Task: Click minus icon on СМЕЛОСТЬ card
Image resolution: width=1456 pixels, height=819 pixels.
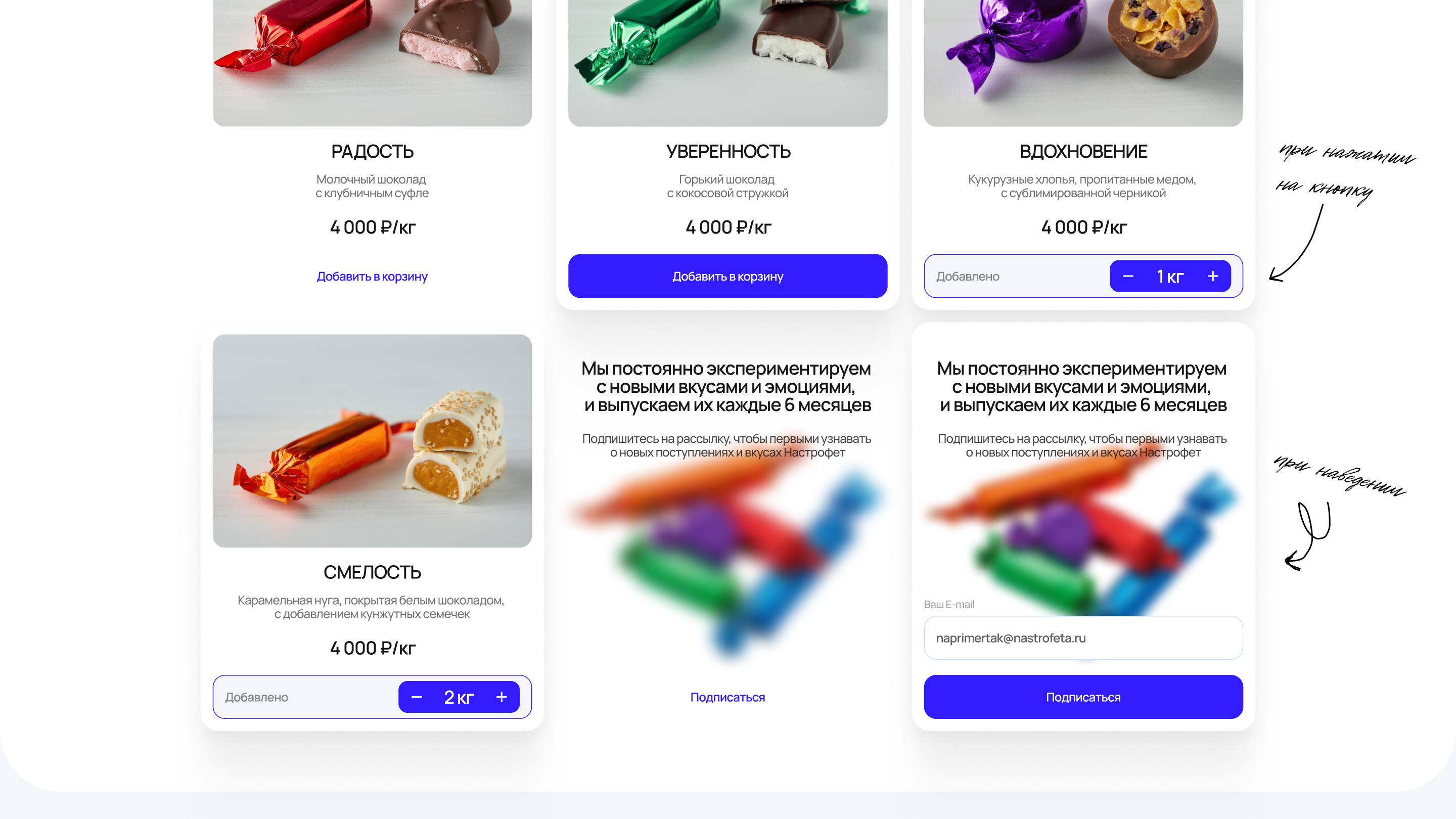Action: (x=417, y=697)
